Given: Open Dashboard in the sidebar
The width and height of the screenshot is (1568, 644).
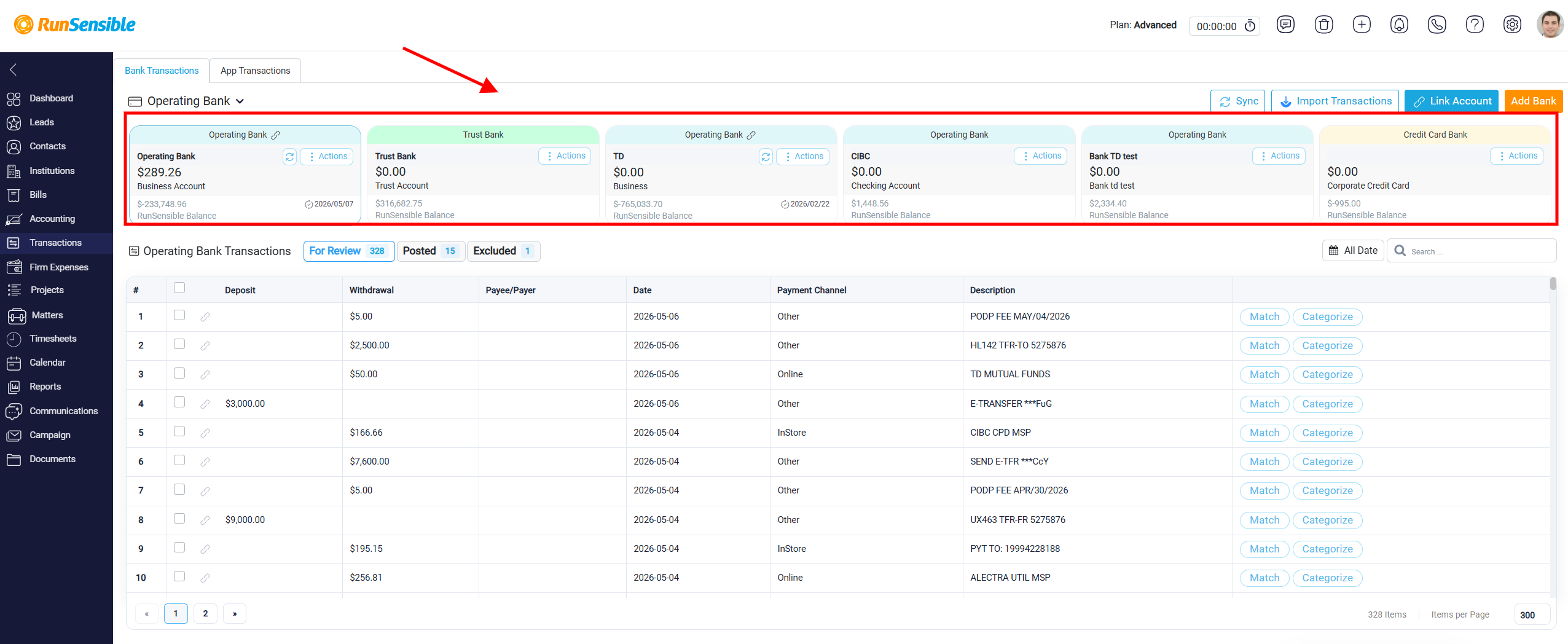Looking at the screenshot, I should click(x=51, y=98).
